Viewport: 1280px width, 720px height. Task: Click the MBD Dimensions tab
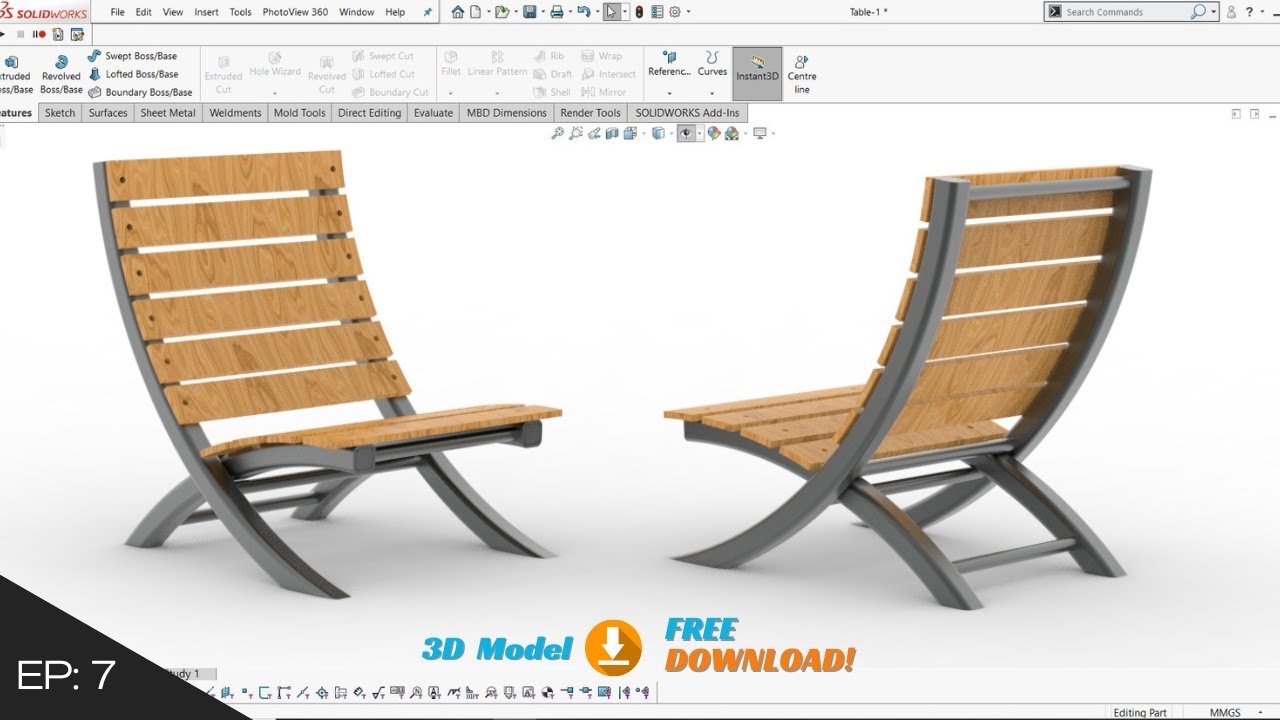pyautogui.click(x=507, y=113)
